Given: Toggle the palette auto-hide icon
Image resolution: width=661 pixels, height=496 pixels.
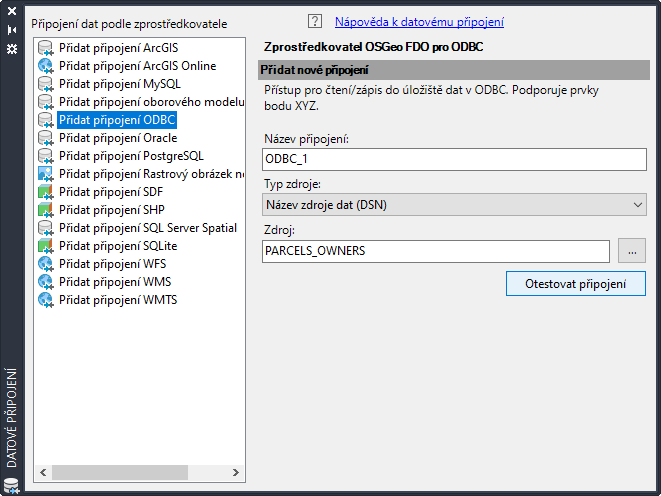Looking at the screenshot, I should [12, 31].
